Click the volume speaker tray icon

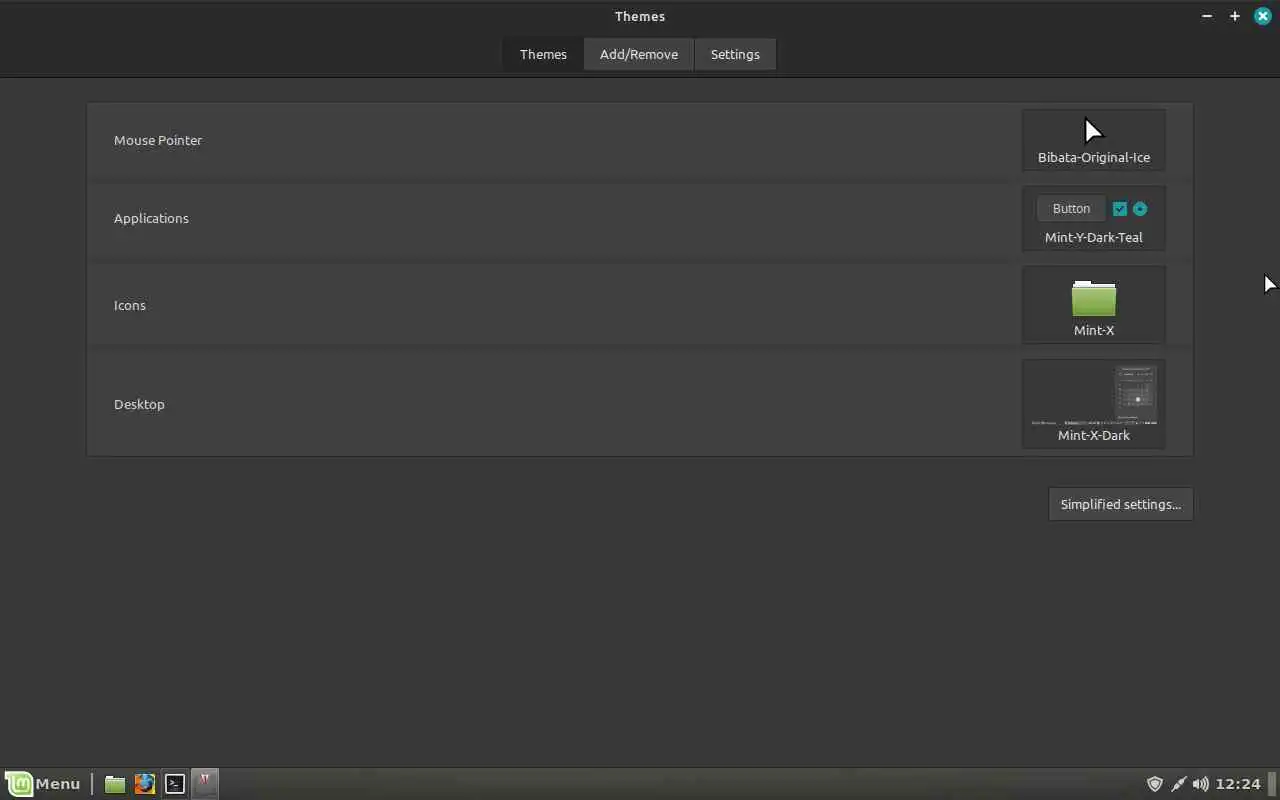[1200, 784]
